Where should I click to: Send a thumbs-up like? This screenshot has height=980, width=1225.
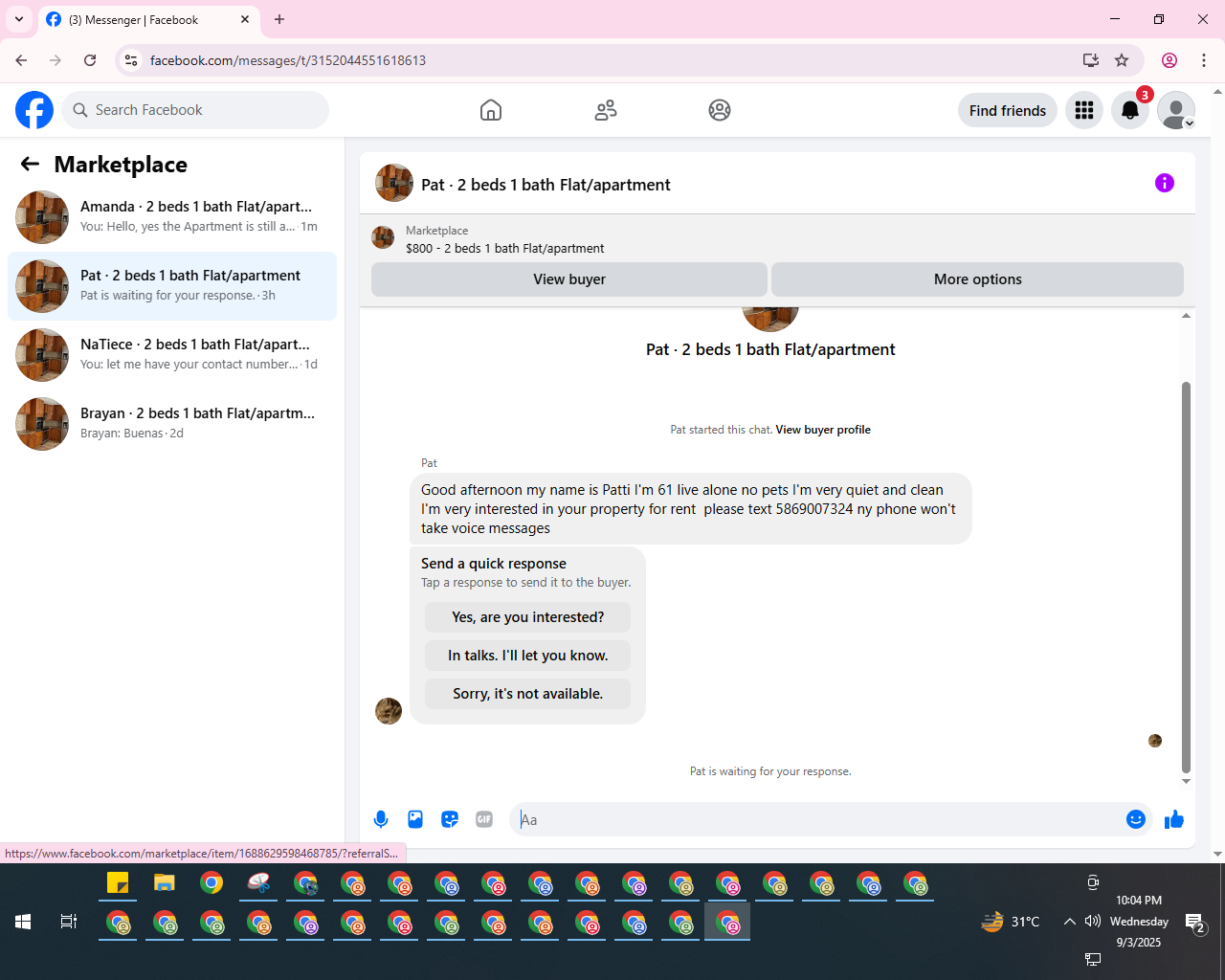coord(1174,819)
